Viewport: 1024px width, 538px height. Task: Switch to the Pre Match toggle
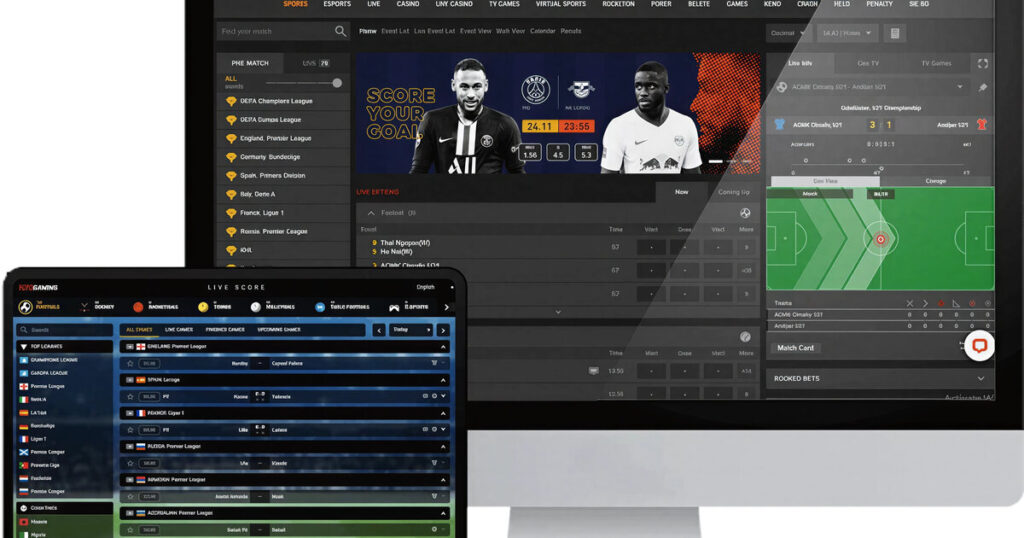(250, 63)
